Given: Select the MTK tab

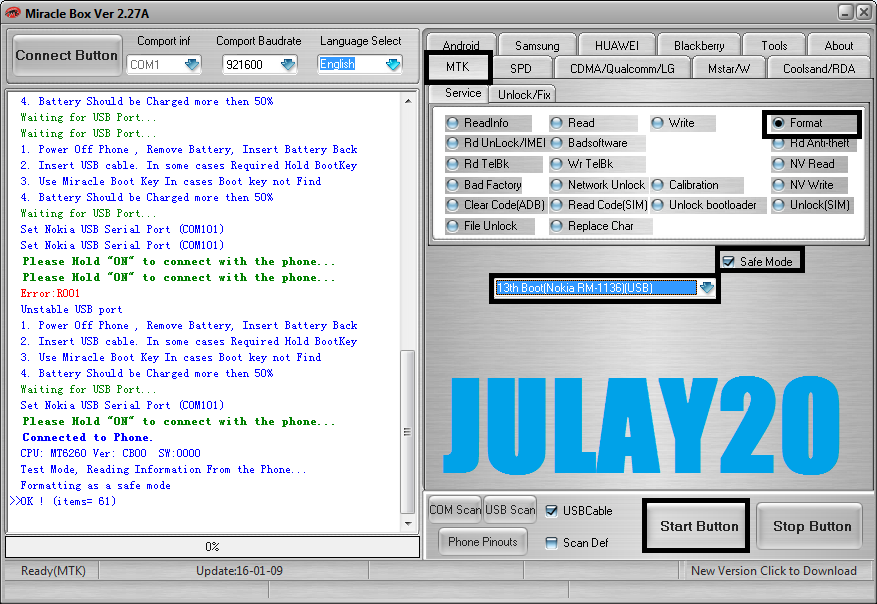Looking at the screenshot, I should tap(458, 67).
